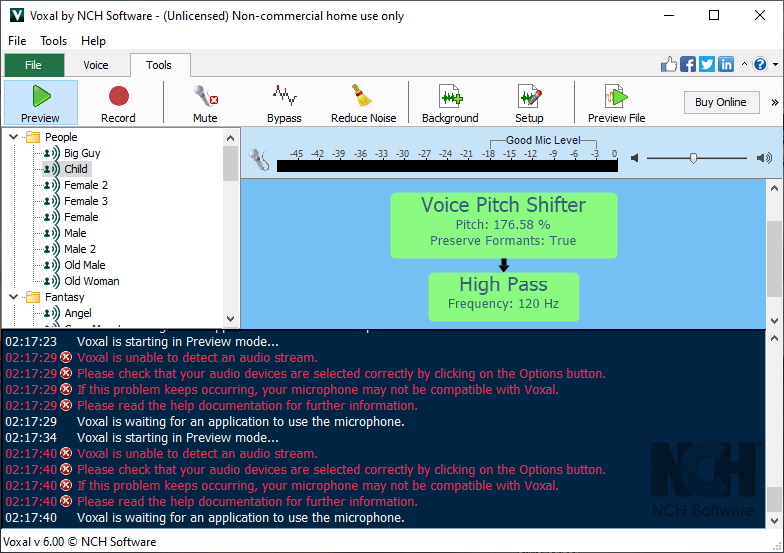784x553 pixels.
Task: Switch to the green File tab
Action: click(x=34, y=65)
